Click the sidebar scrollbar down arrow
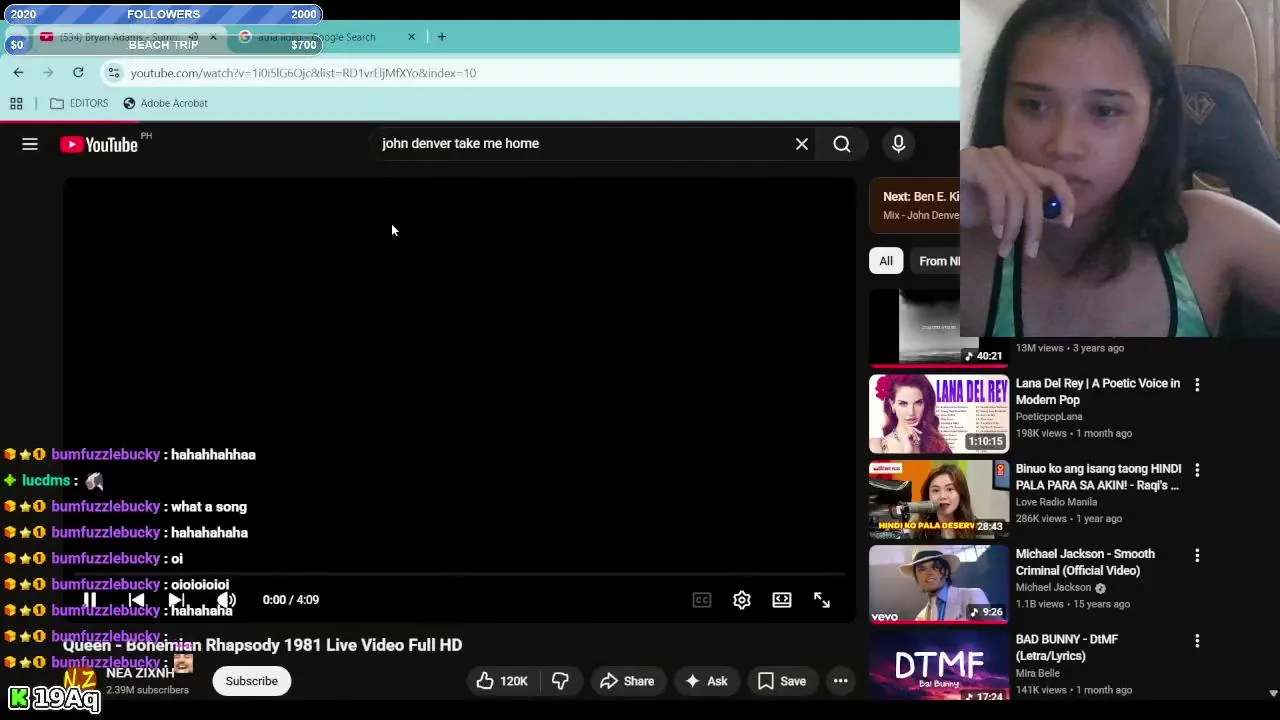 pos(1273,692)
